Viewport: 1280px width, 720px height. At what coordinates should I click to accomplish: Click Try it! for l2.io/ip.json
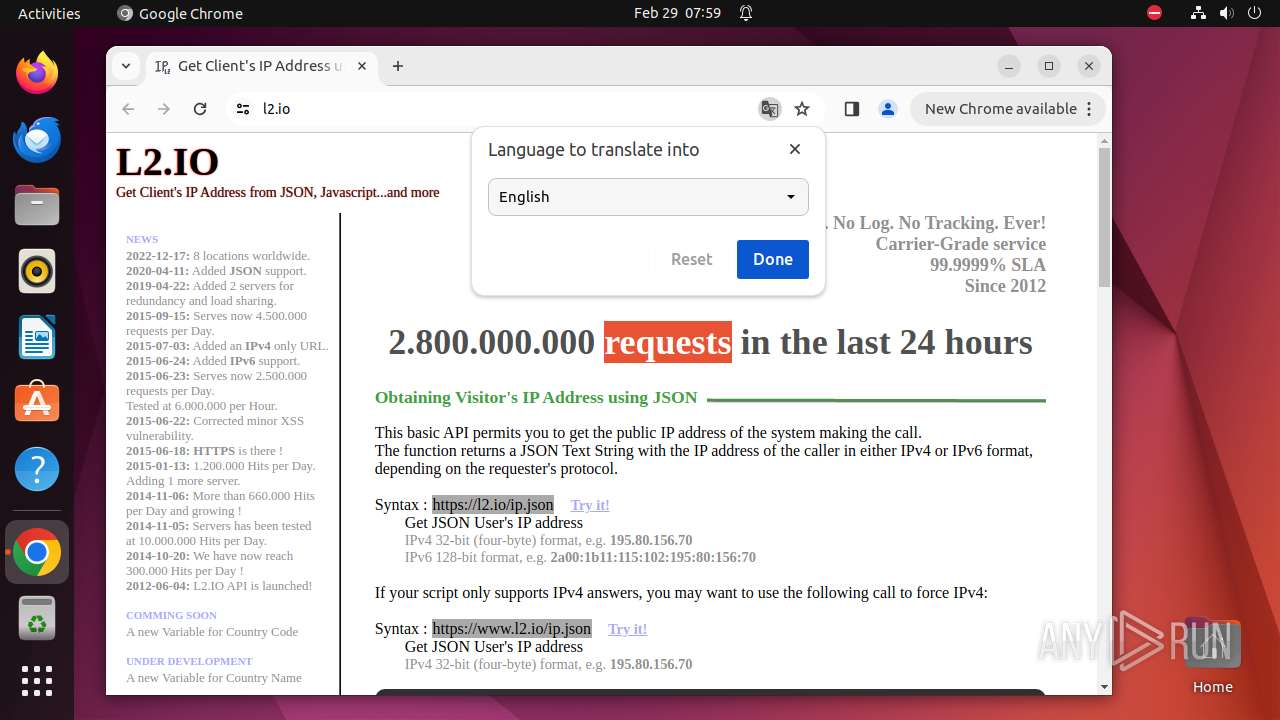[x=590, y=505]
